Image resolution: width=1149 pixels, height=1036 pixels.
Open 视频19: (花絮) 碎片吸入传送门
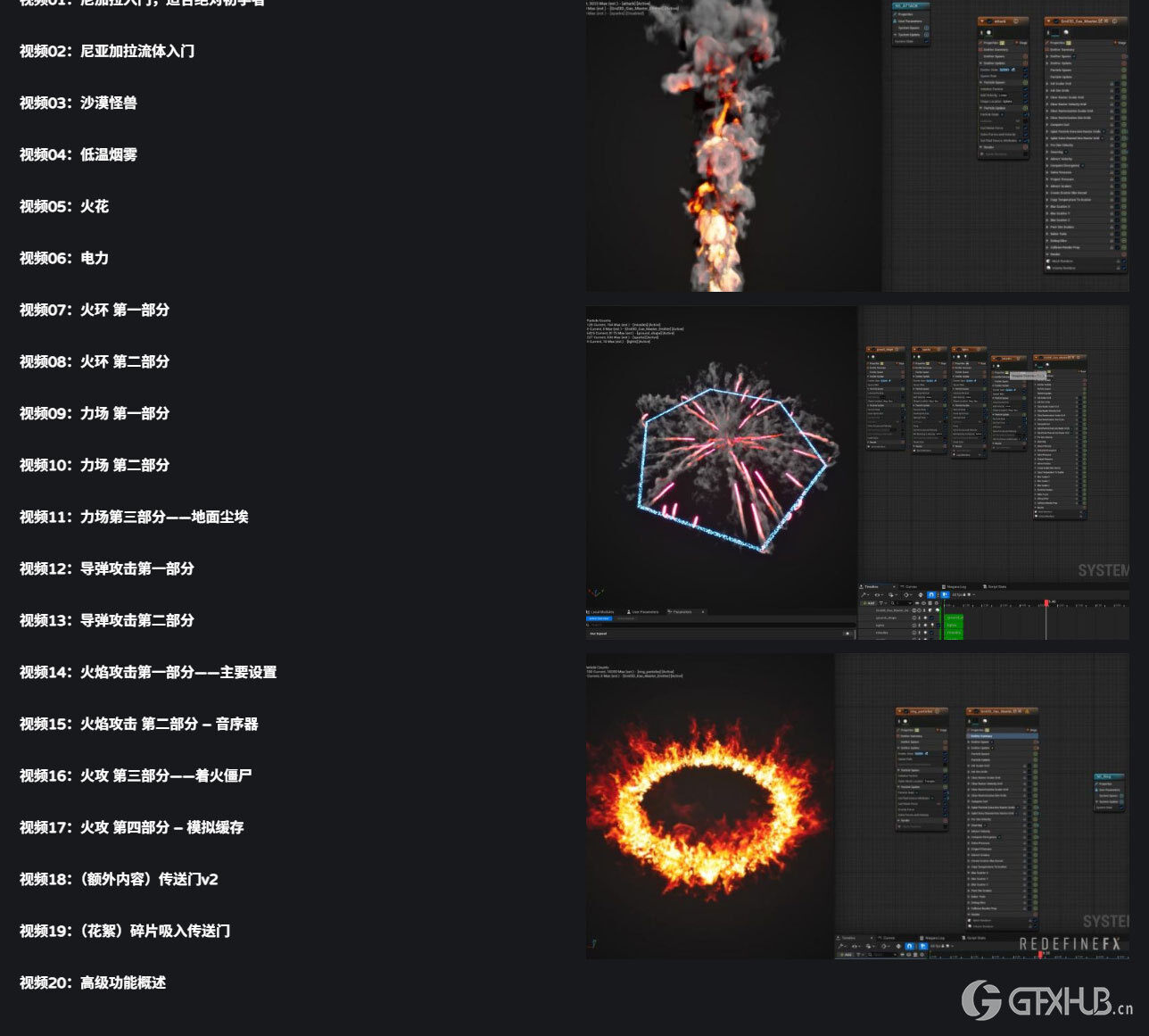(125, 931)
